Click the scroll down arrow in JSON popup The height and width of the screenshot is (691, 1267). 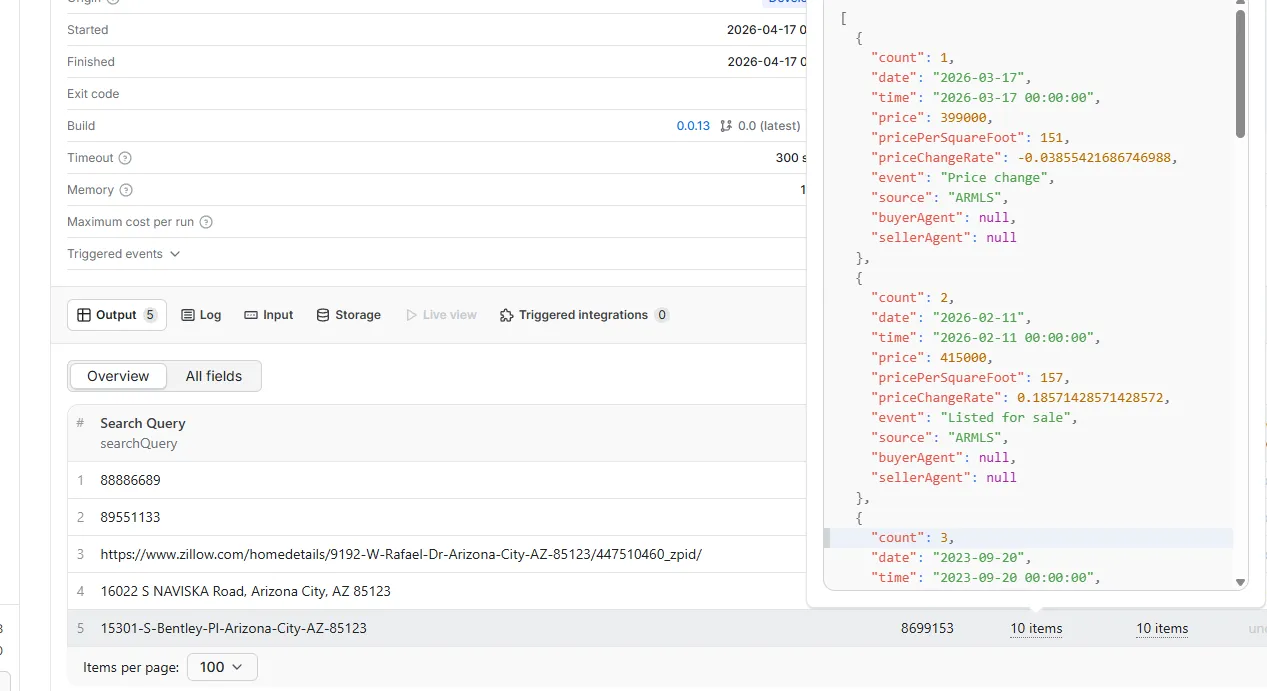[1240, 582]
